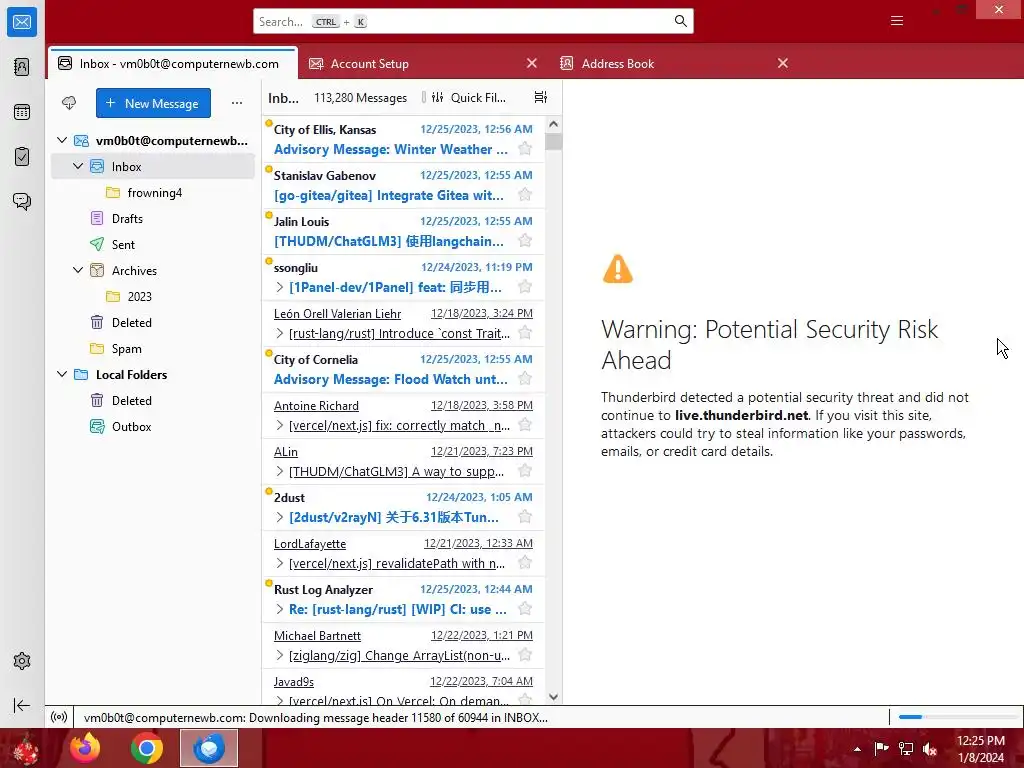1024x768 pixels.
Task: Switch to the Inbox tab
Action: pyautogui.click(x=173, y=63)
